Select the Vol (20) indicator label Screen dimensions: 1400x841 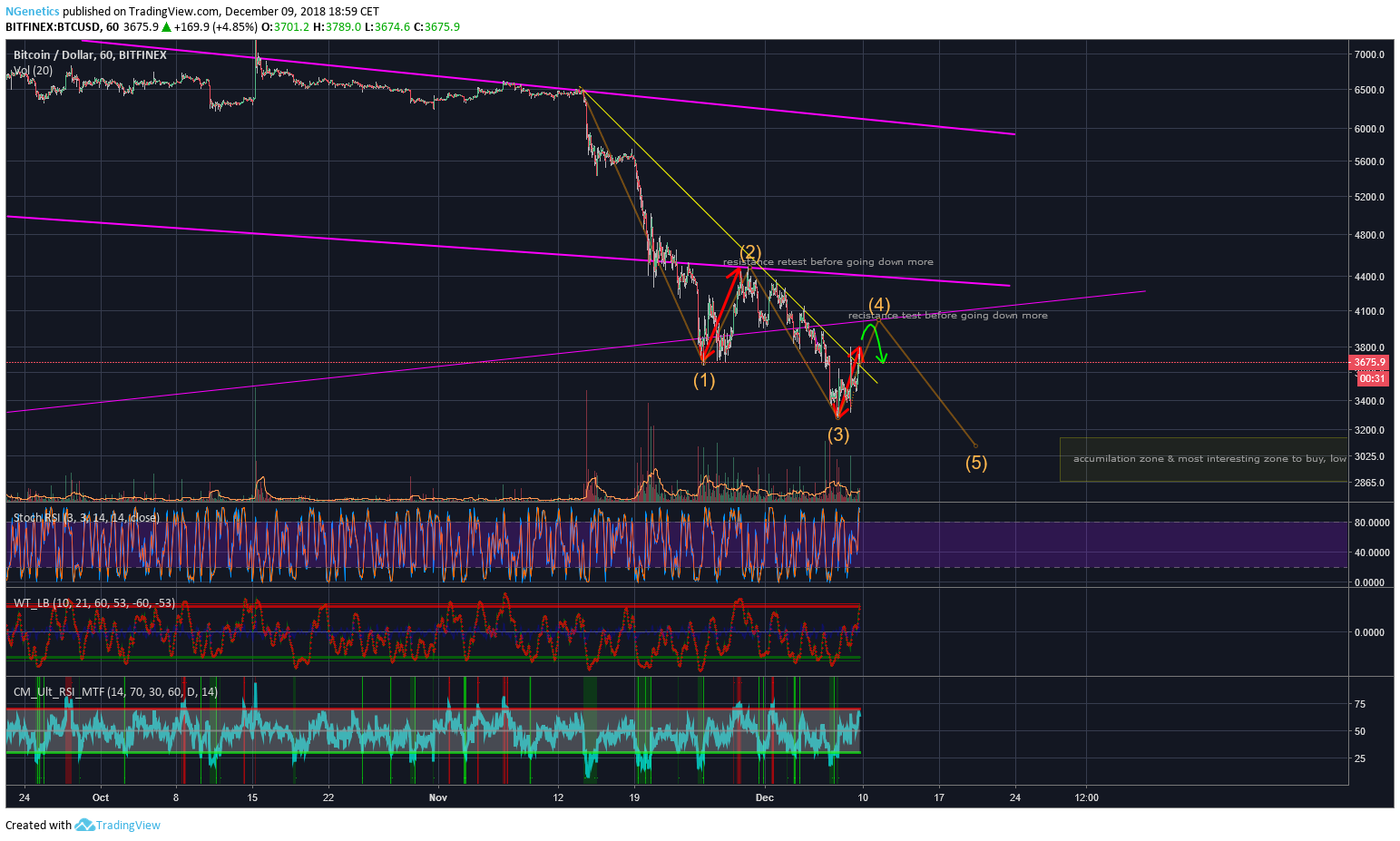coord(33,70)
